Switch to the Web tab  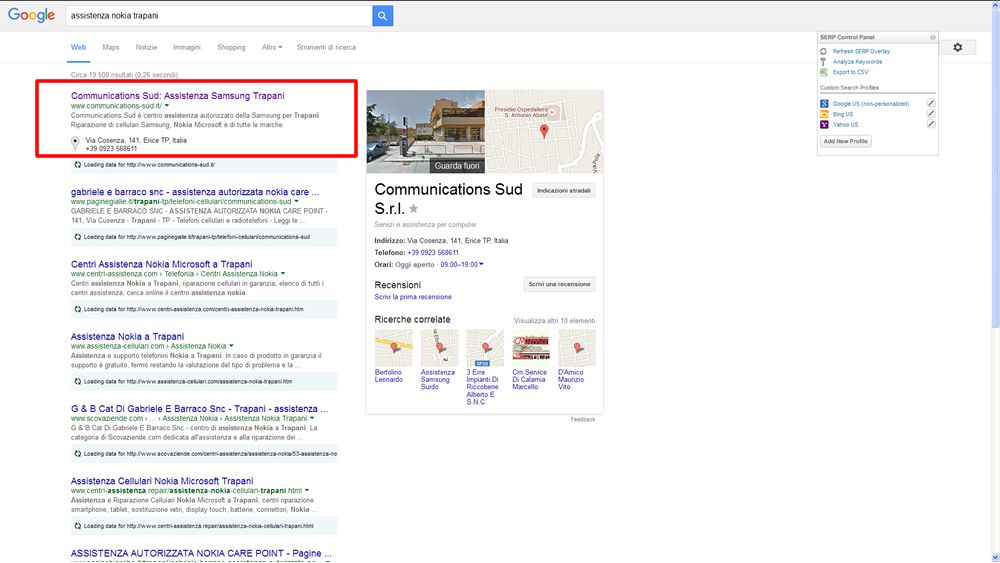[78, 47]
